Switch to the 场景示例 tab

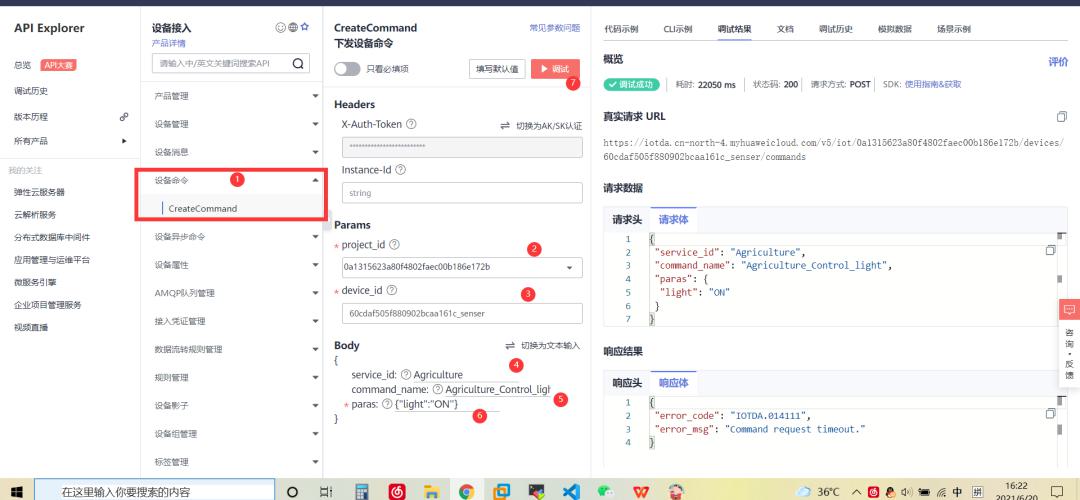click(954, 30)
